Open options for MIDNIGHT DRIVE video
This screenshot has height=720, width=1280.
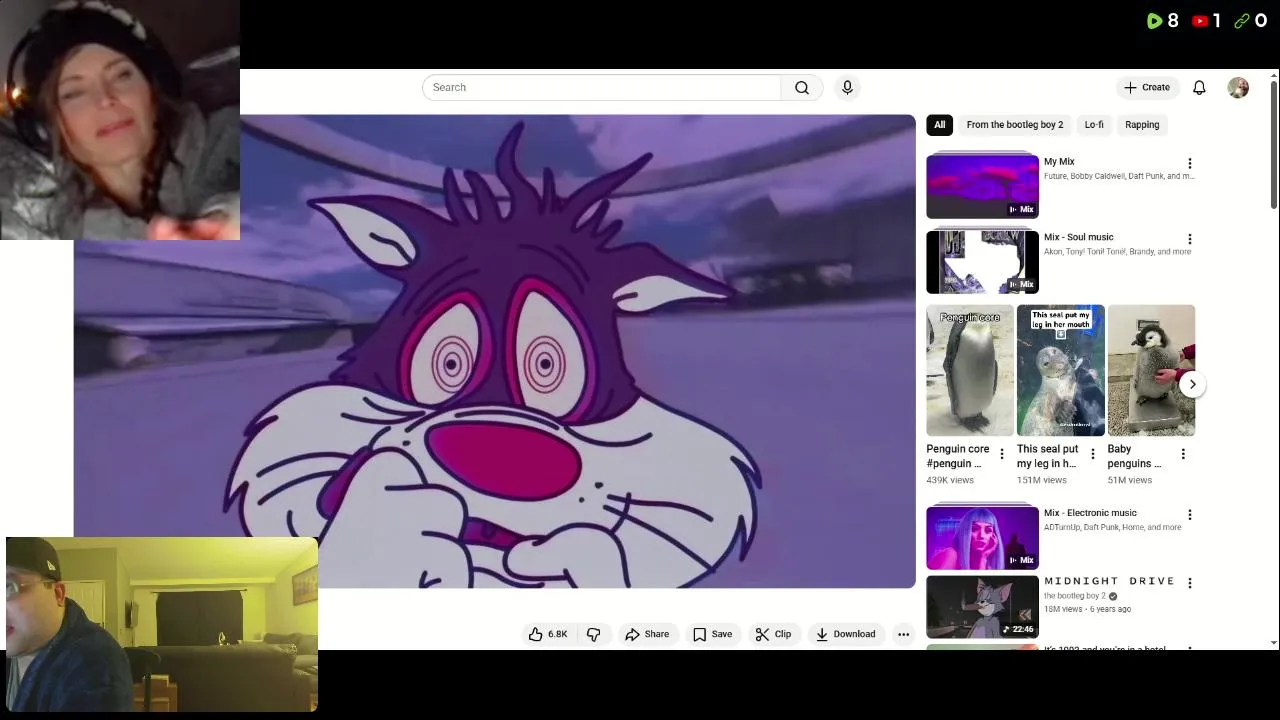click(1189, 583)
